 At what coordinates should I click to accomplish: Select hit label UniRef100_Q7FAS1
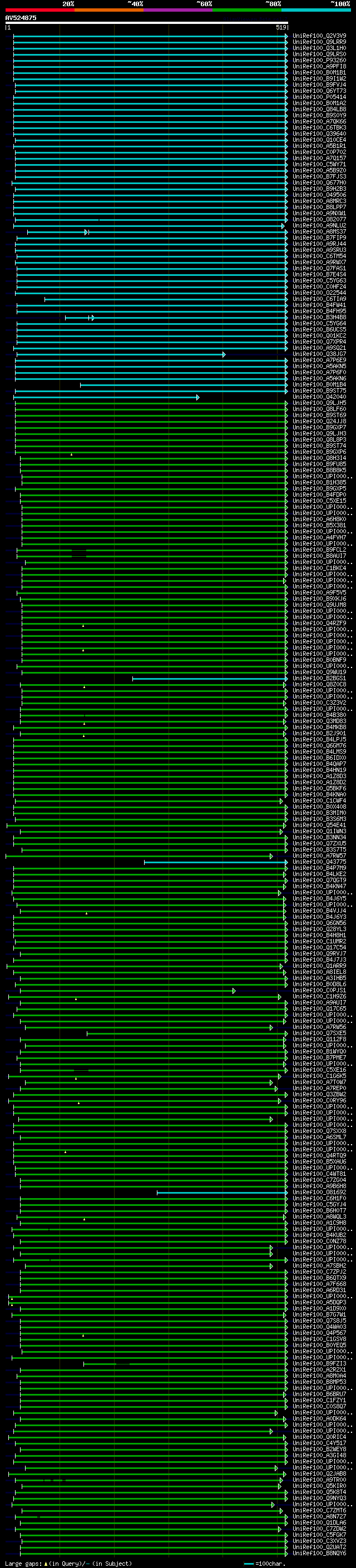[319, 269]
